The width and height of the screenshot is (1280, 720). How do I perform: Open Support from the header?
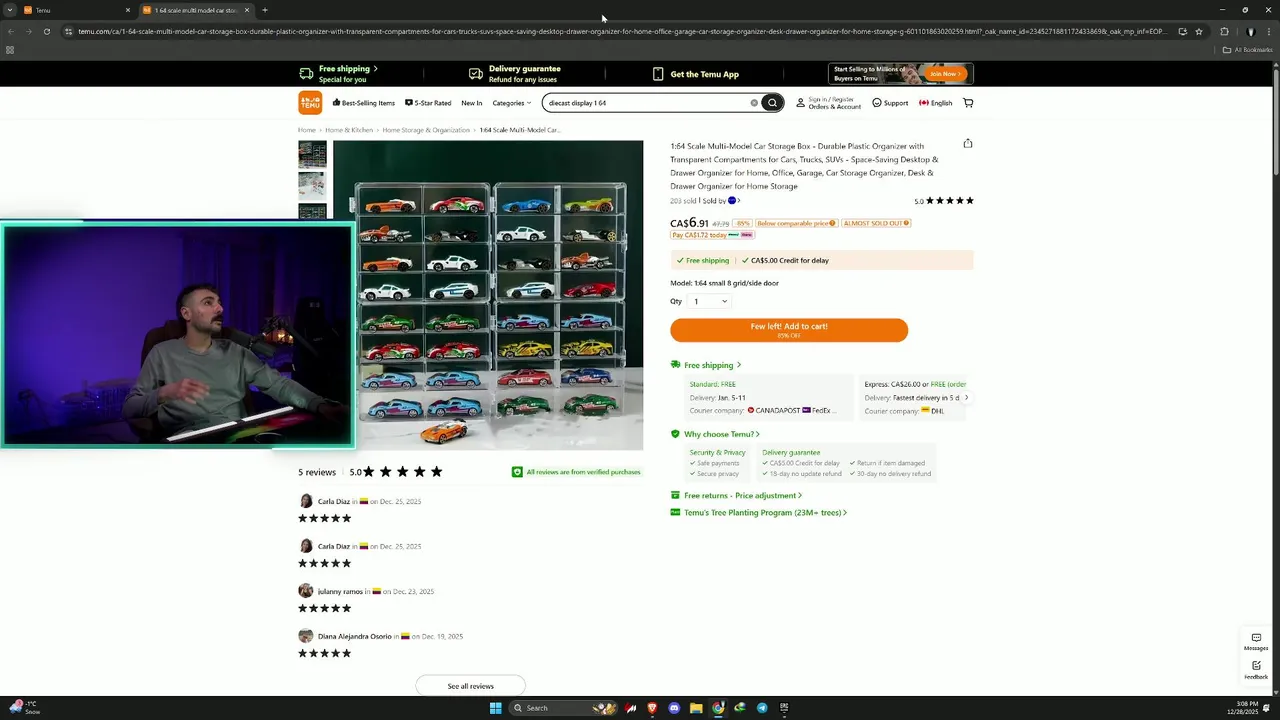pyautogui.click(x=890, y=103)
